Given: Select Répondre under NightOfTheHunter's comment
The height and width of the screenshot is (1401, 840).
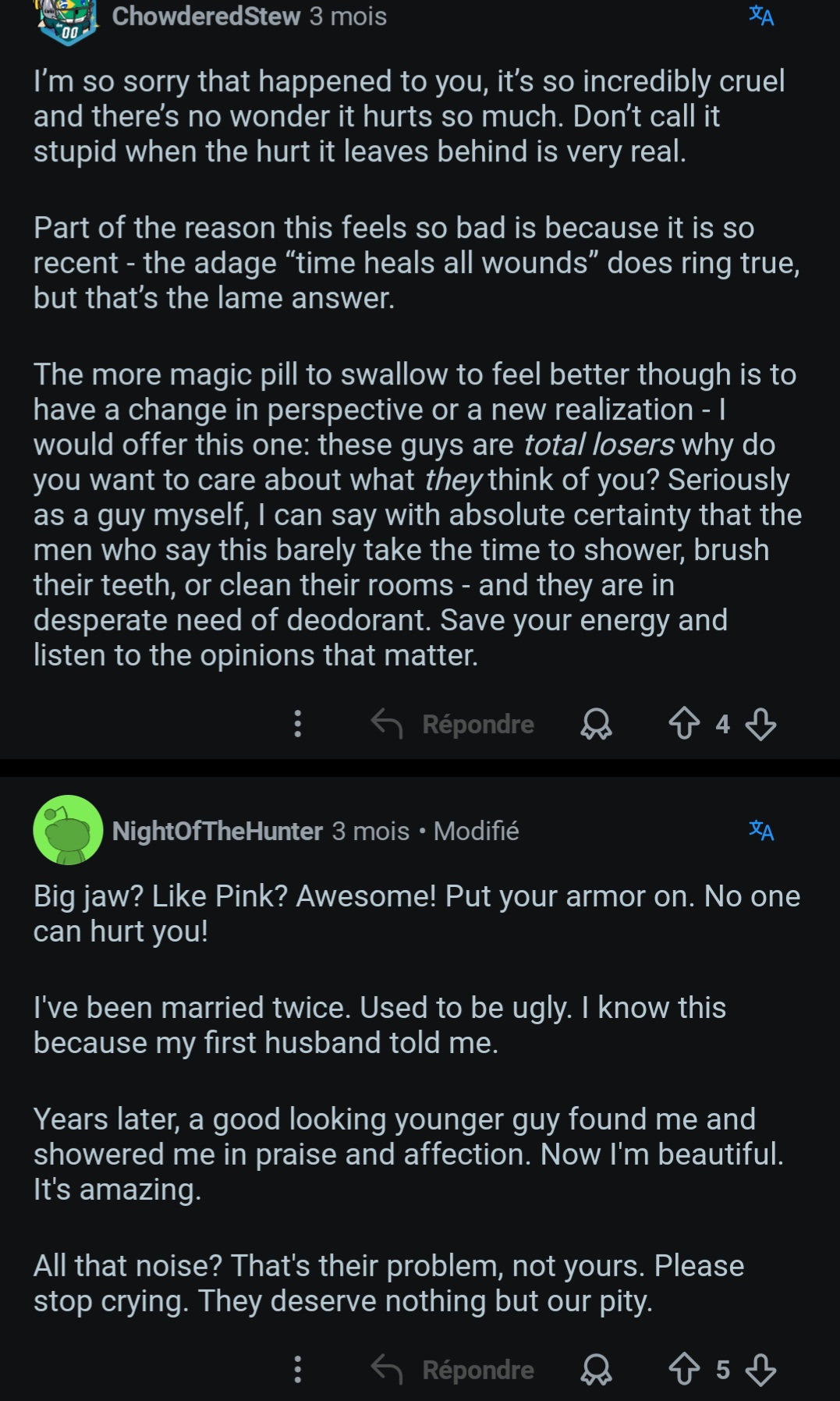Looking at the screenshot, I should click(x=477, y=1369).
